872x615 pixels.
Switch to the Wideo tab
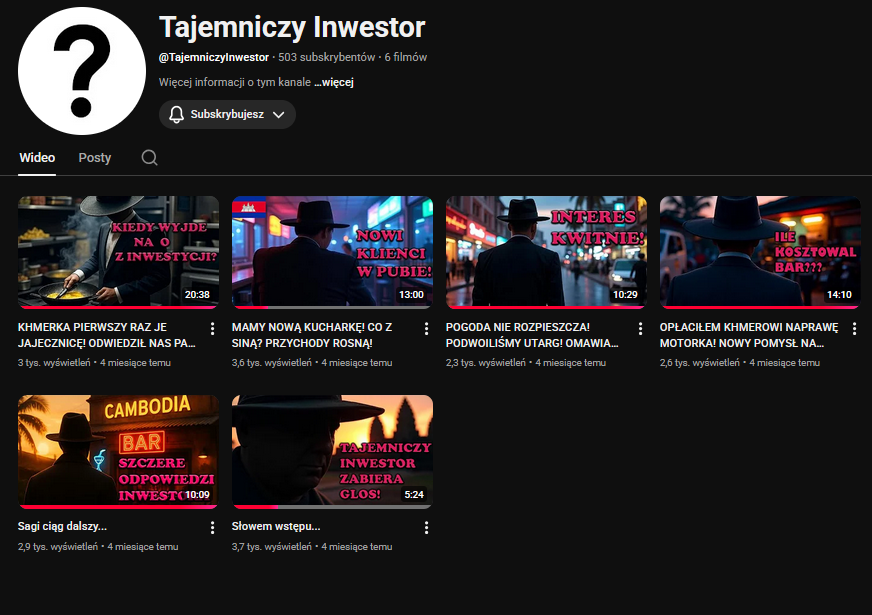click(37, 158)
